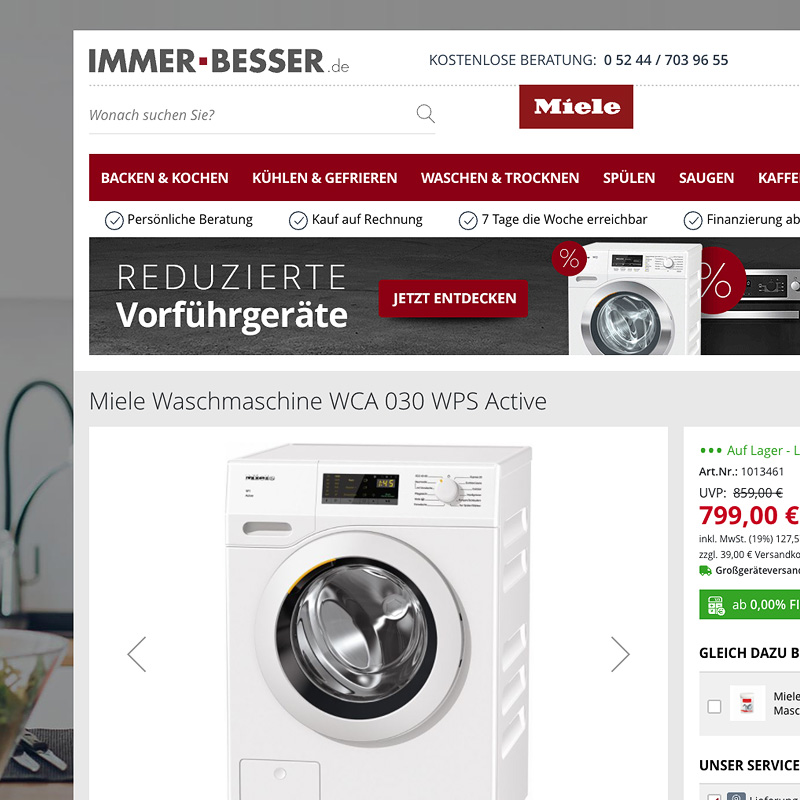
Task: Click the green delivery truck icon
Action: 705,570
